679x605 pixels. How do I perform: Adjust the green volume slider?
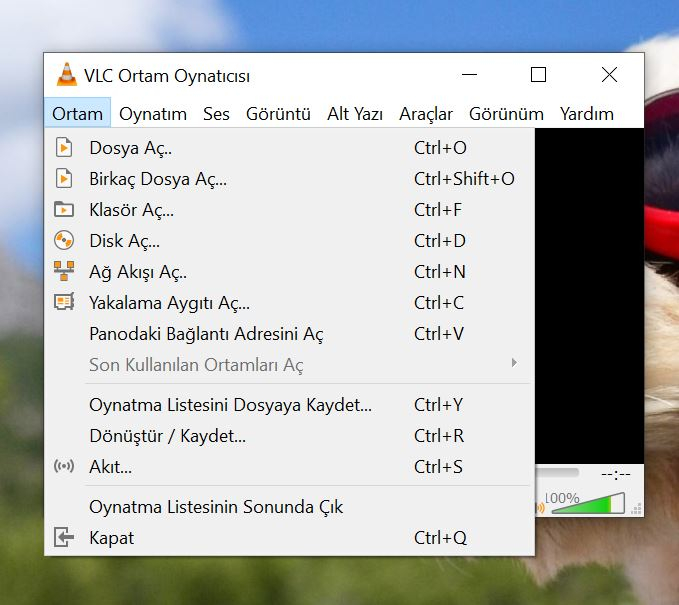(588, 503)
